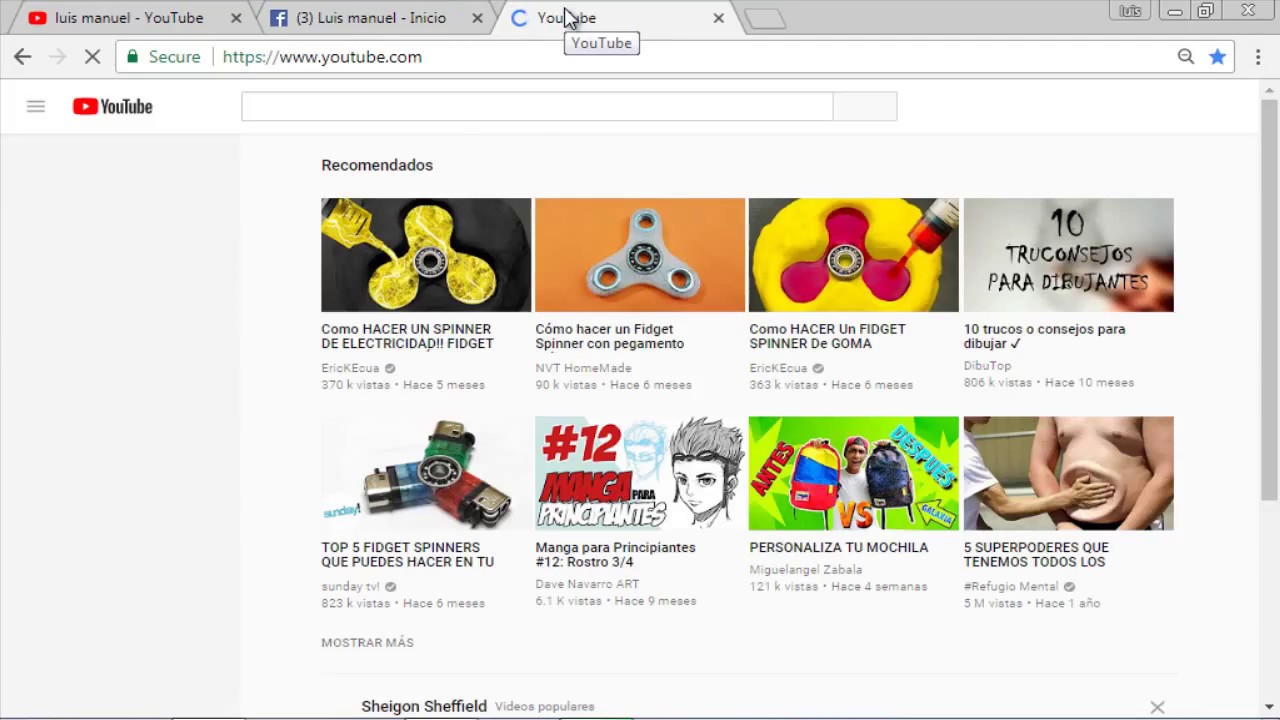The image size is (1280, 720).
Task: Click title 'Cómo hacer un Fidget Spinner con pegamento'
Action: [x=610, y=336]
